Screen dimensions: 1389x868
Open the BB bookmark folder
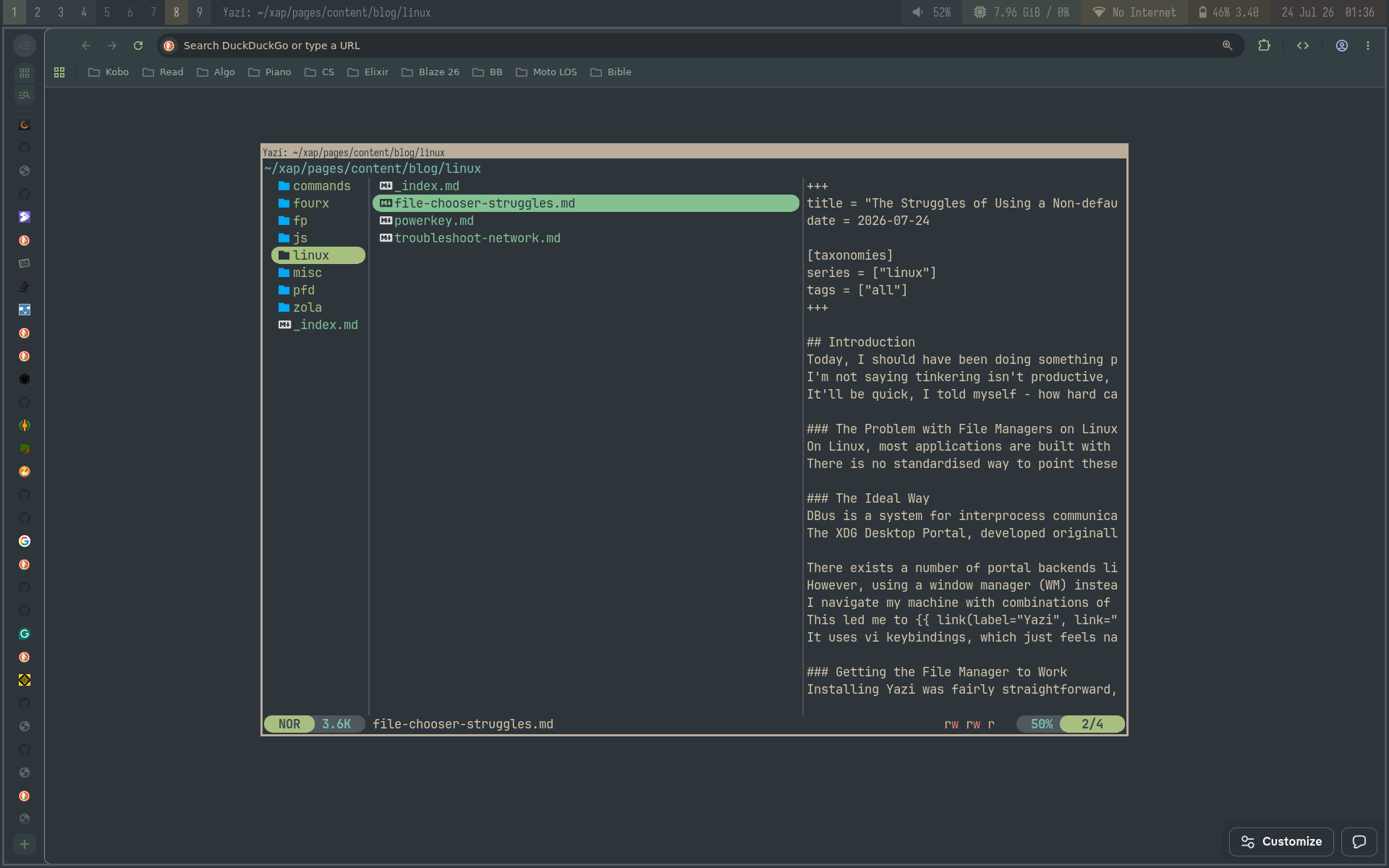click(488, 72)
